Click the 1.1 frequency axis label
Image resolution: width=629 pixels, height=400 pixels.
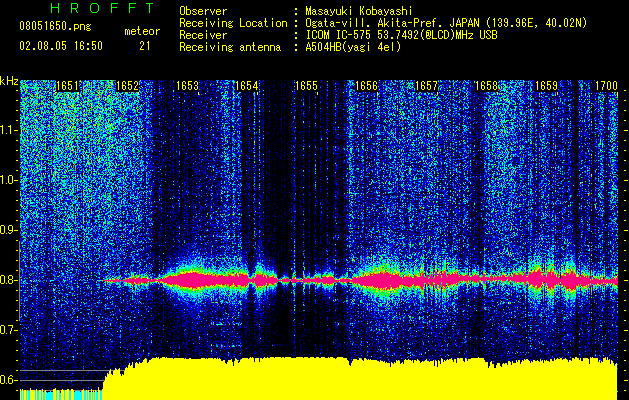point(9,130)
